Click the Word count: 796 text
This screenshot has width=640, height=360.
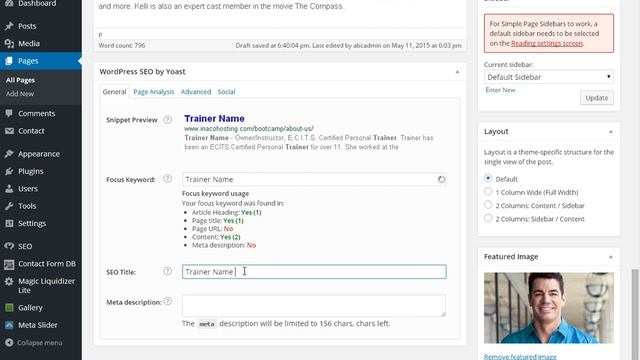click(122, 46)
